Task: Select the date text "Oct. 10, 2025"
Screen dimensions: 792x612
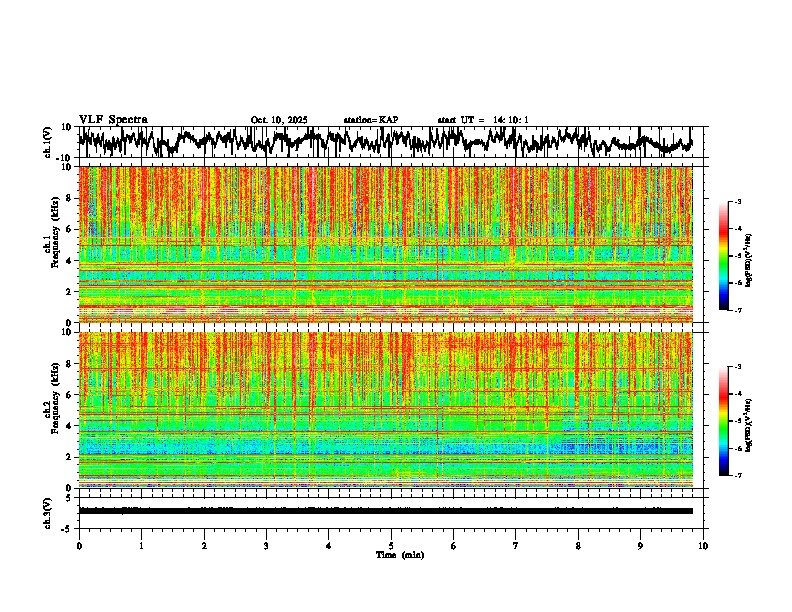Action: click(279, 120)
